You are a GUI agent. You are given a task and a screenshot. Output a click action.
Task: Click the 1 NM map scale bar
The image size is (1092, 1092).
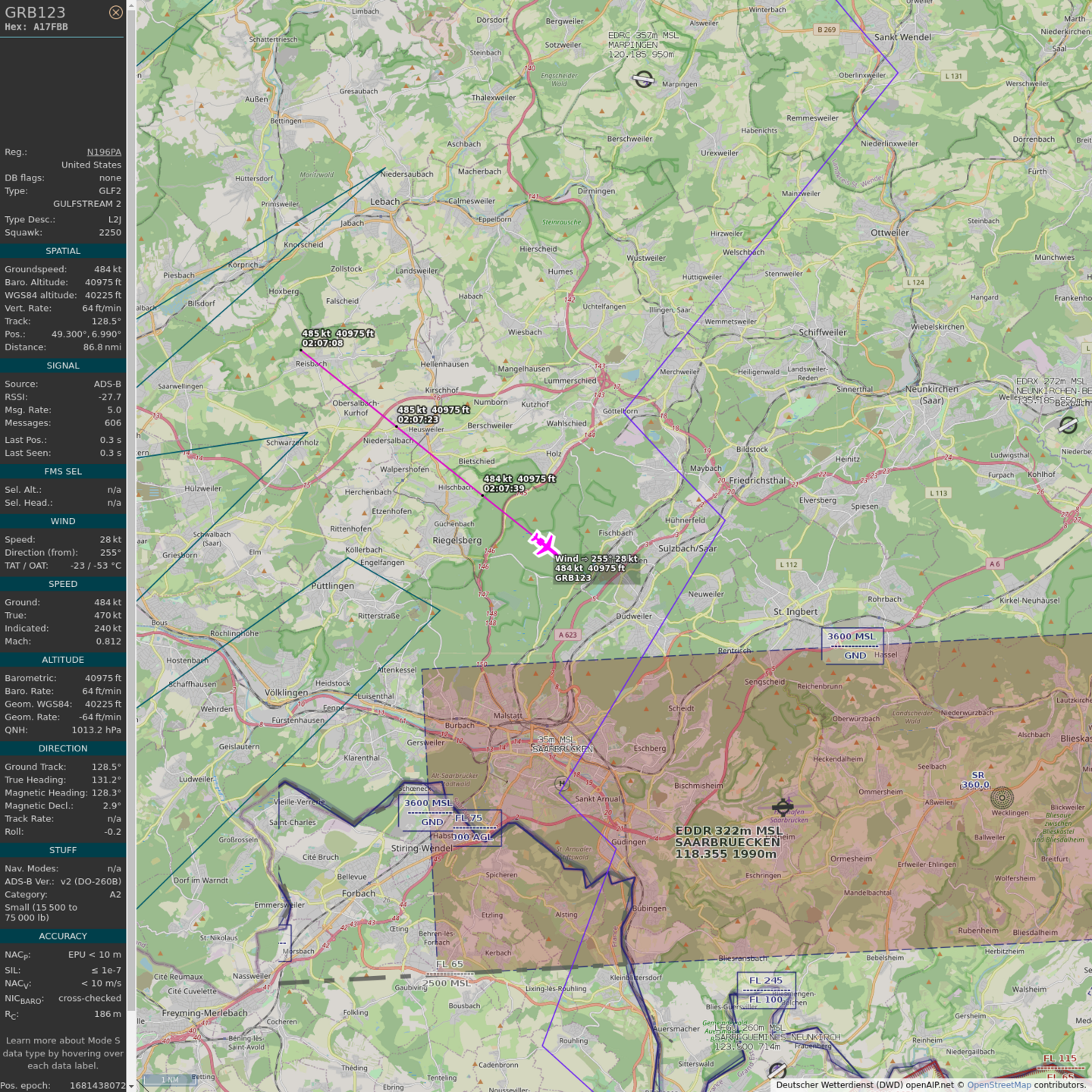click(x=170, y=1079)
